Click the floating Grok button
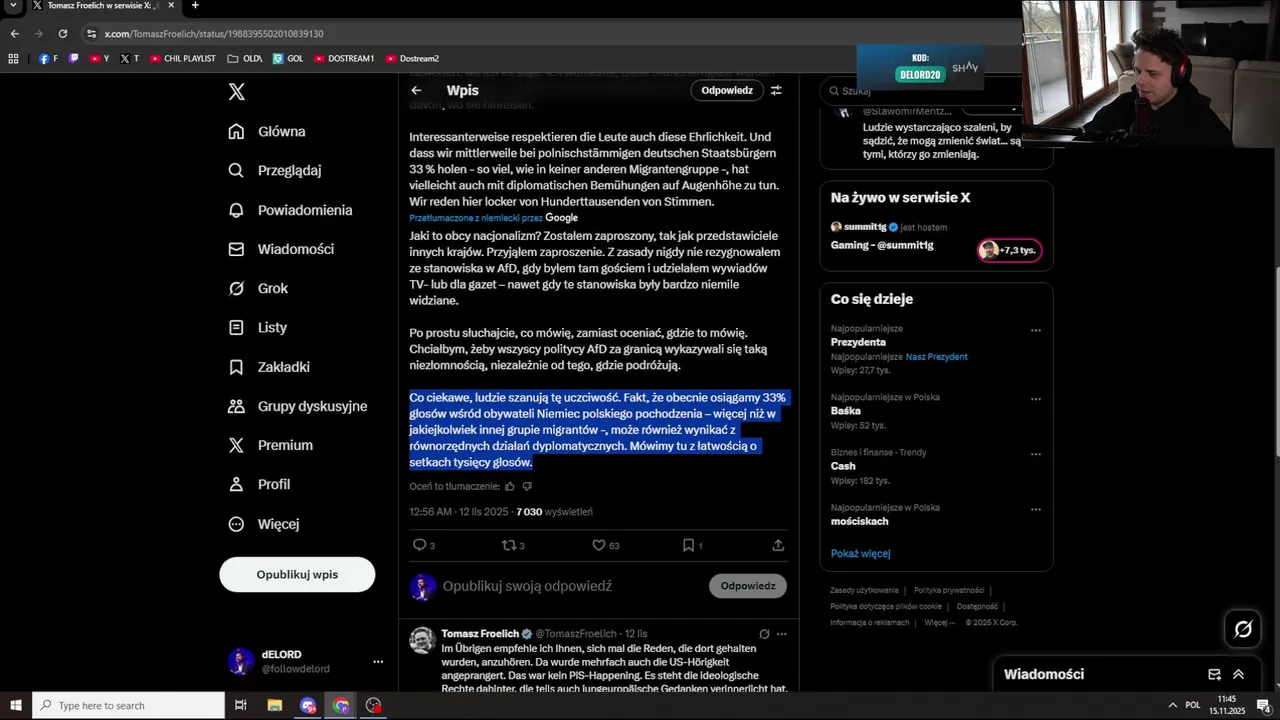Viewport: 1280px width, 720px height. [x=1243, y=629]
